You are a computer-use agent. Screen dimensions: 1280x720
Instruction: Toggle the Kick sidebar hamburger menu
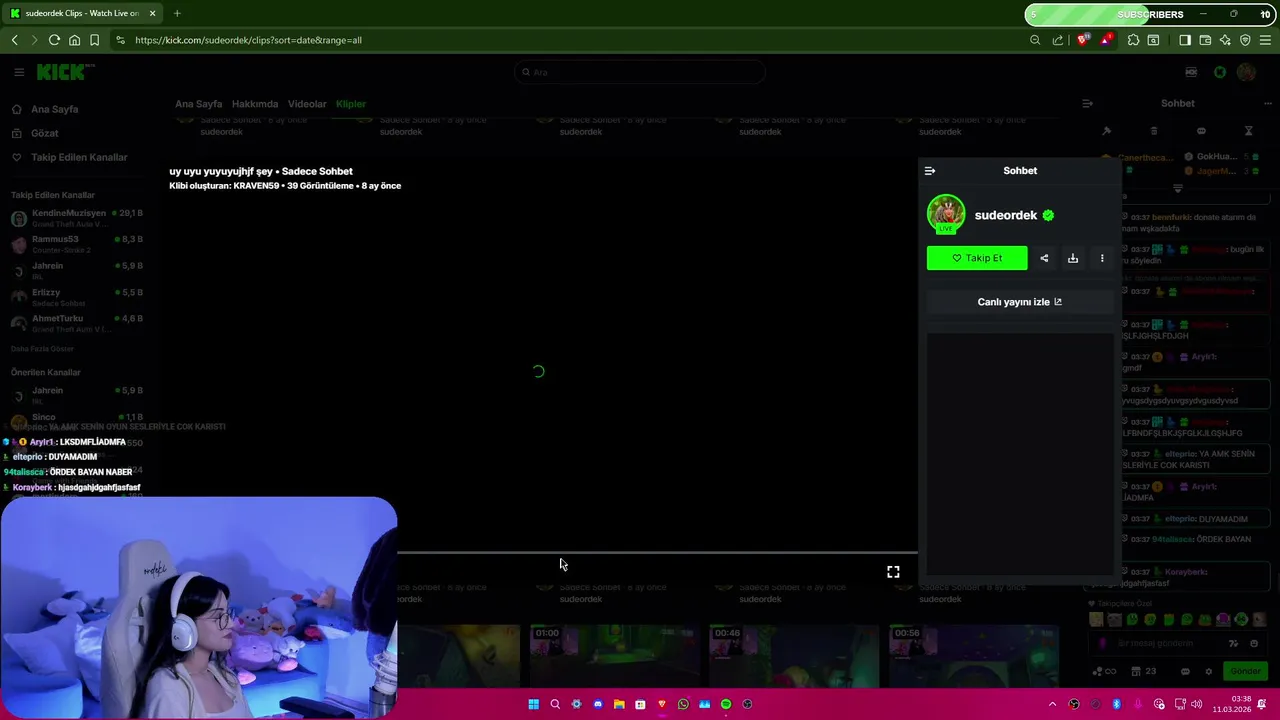pos(19,72)
